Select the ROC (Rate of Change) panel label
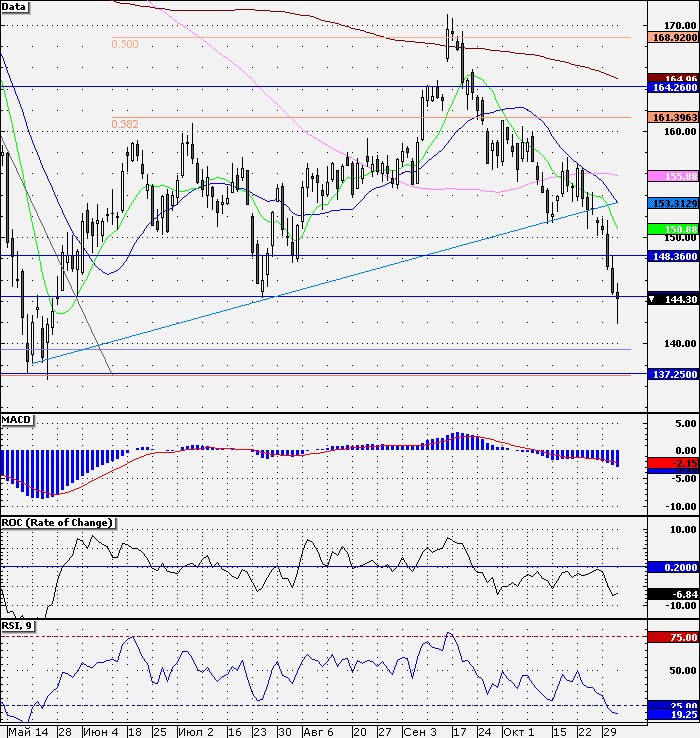 pyautogui.click(x=58, y=523)
